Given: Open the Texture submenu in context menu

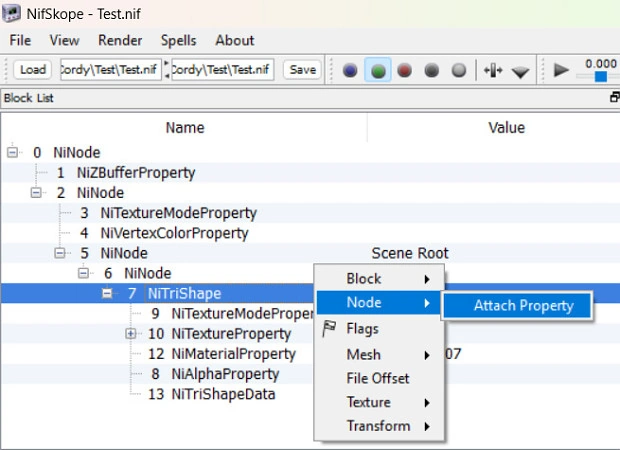Looking at the screenshot, I should (379, 402).
